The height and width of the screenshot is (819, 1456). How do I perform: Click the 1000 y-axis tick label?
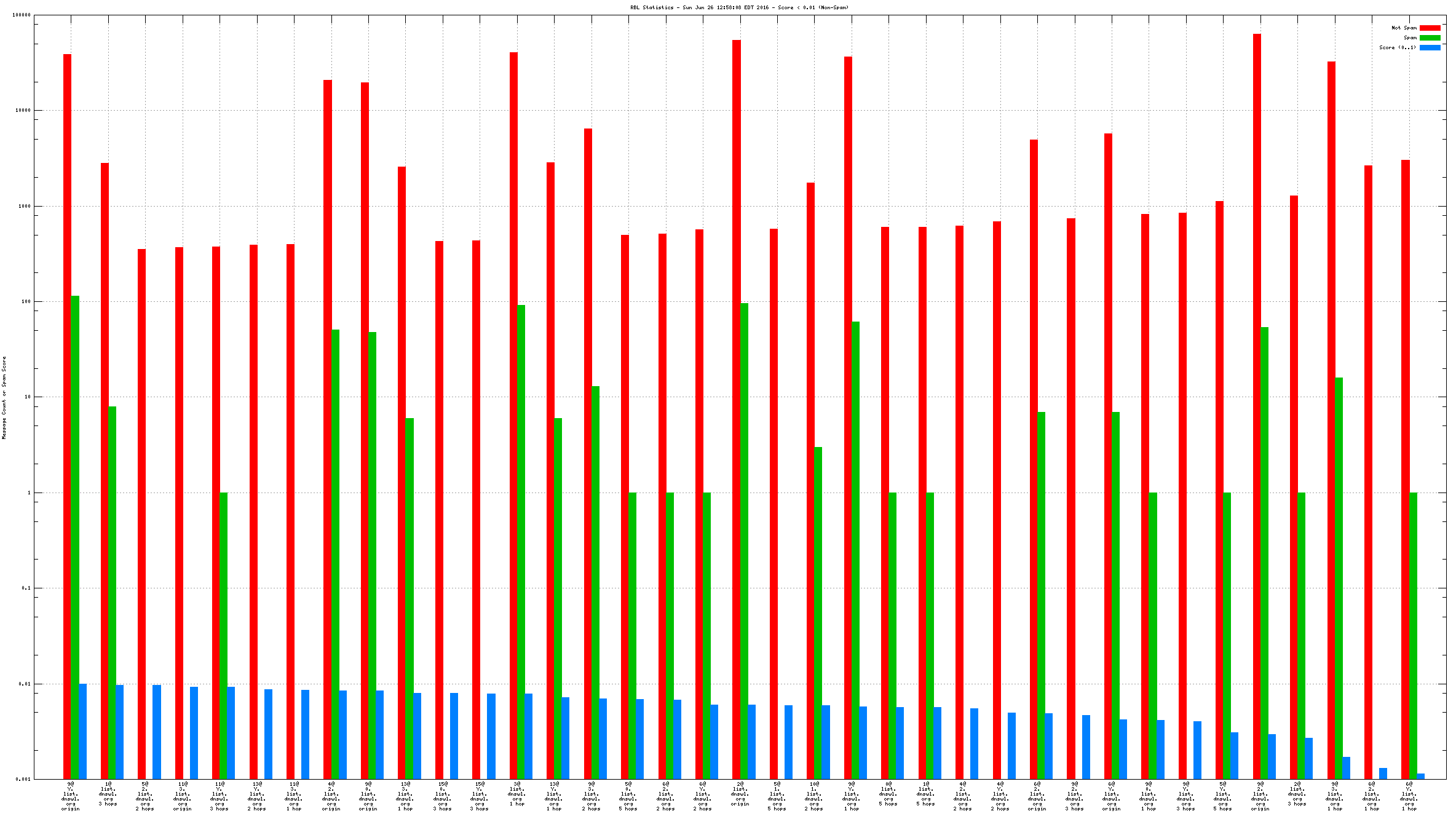[x=25, y=206]
